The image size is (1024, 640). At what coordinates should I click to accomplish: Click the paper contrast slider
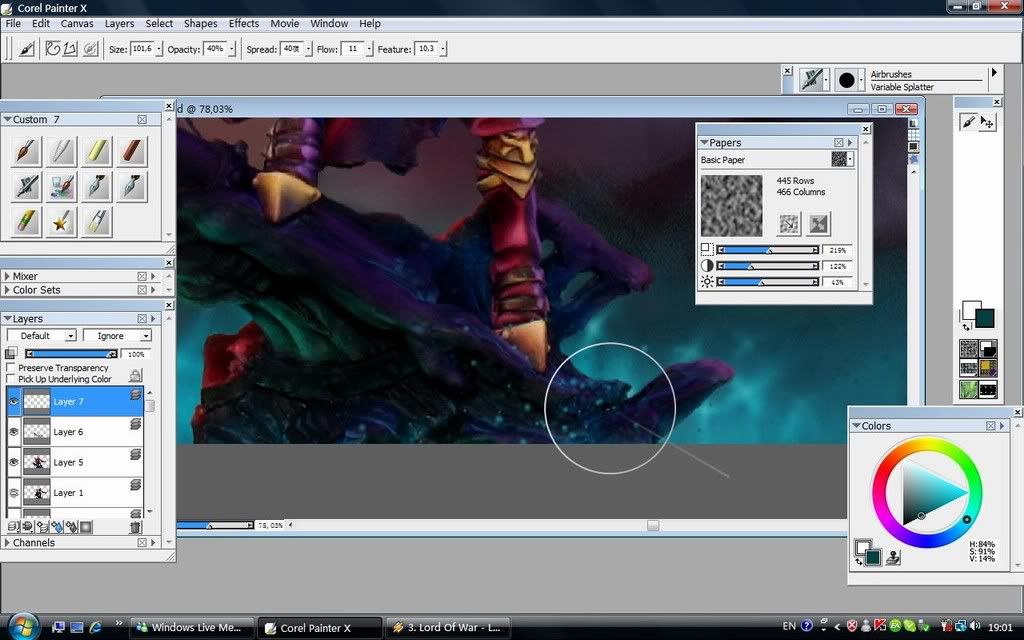(x=768, y=266)
